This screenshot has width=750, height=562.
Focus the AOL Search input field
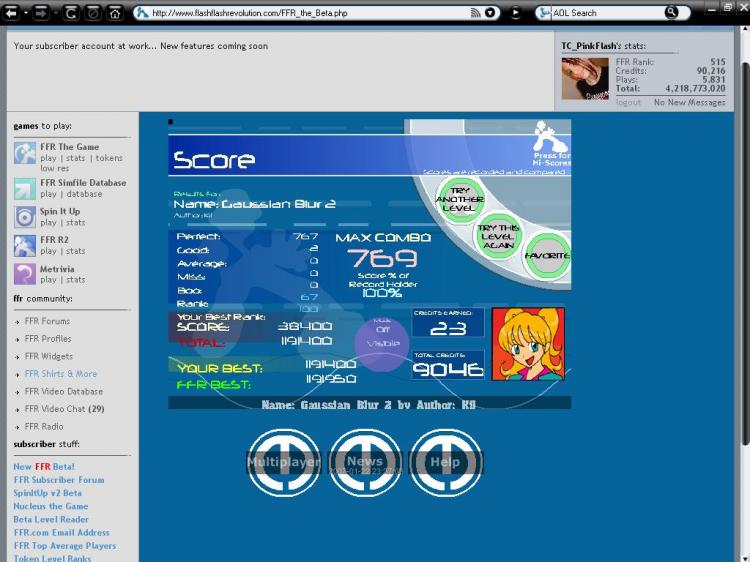[607, 13]
